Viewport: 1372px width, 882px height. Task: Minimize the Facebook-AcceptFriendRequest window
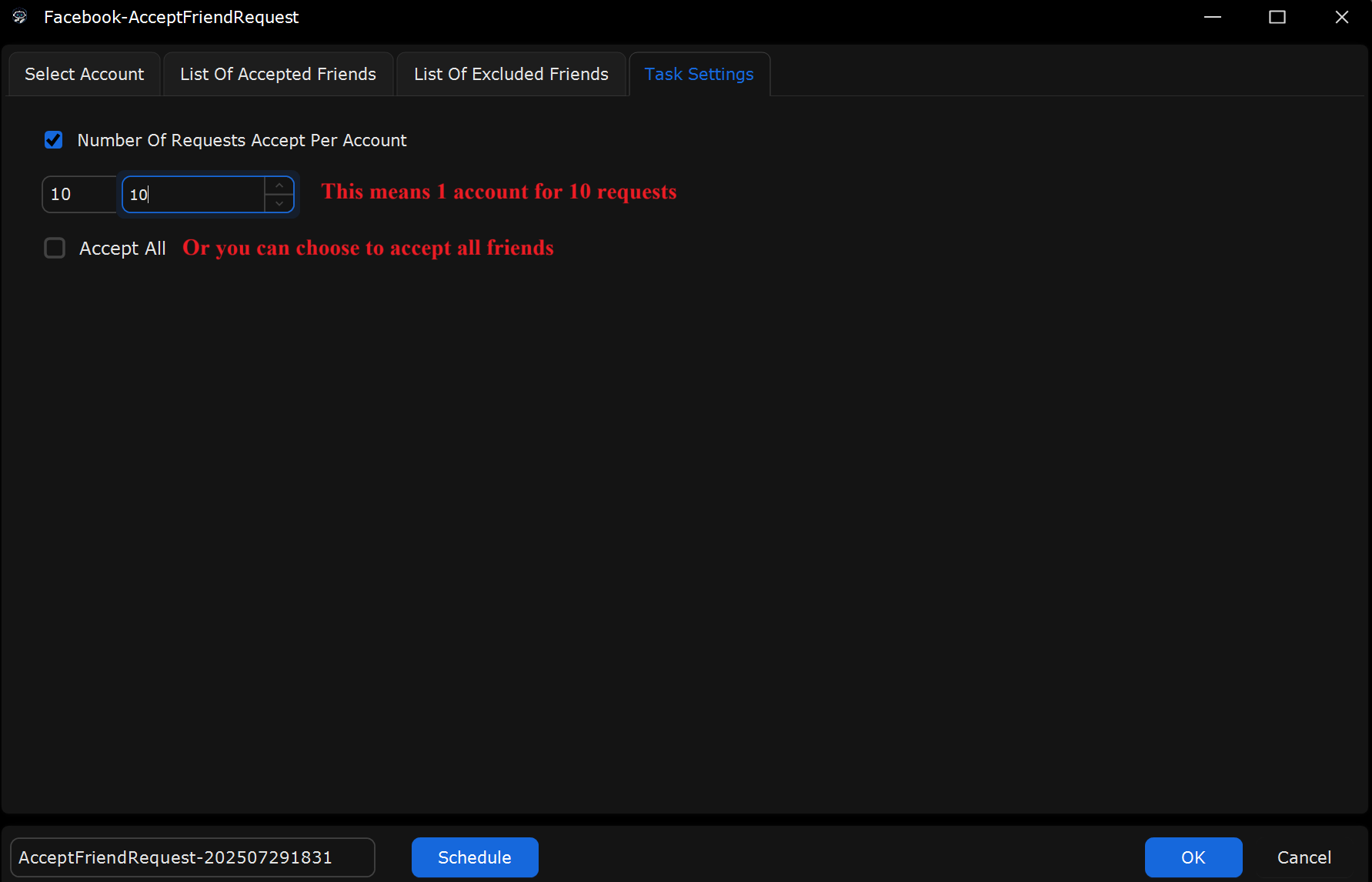1213,17
